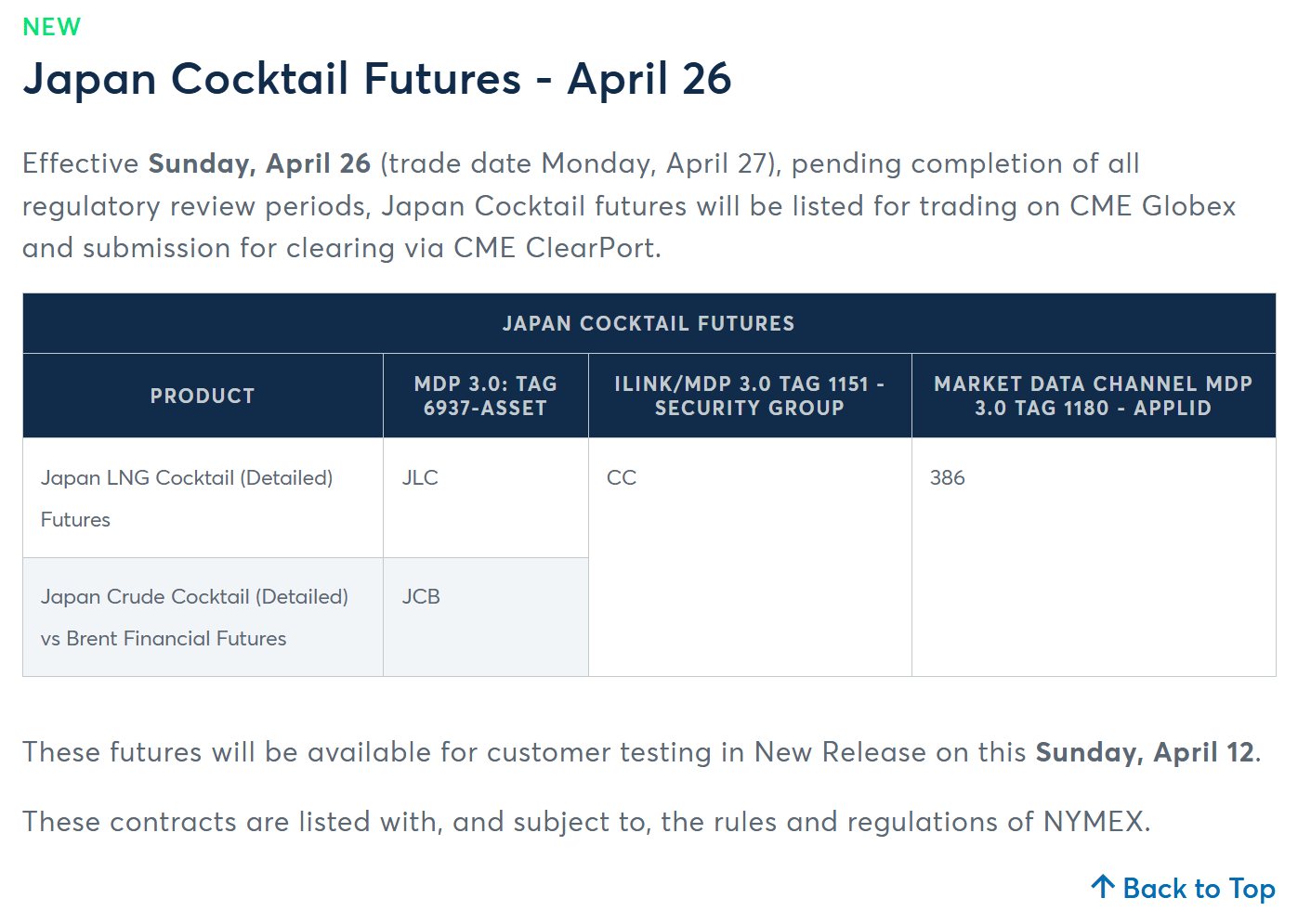Select the Japan LNG Cocktail (Detailed) Futures cell
The height and width of the screenshot is (924, 1311).
tap(186, 498)
